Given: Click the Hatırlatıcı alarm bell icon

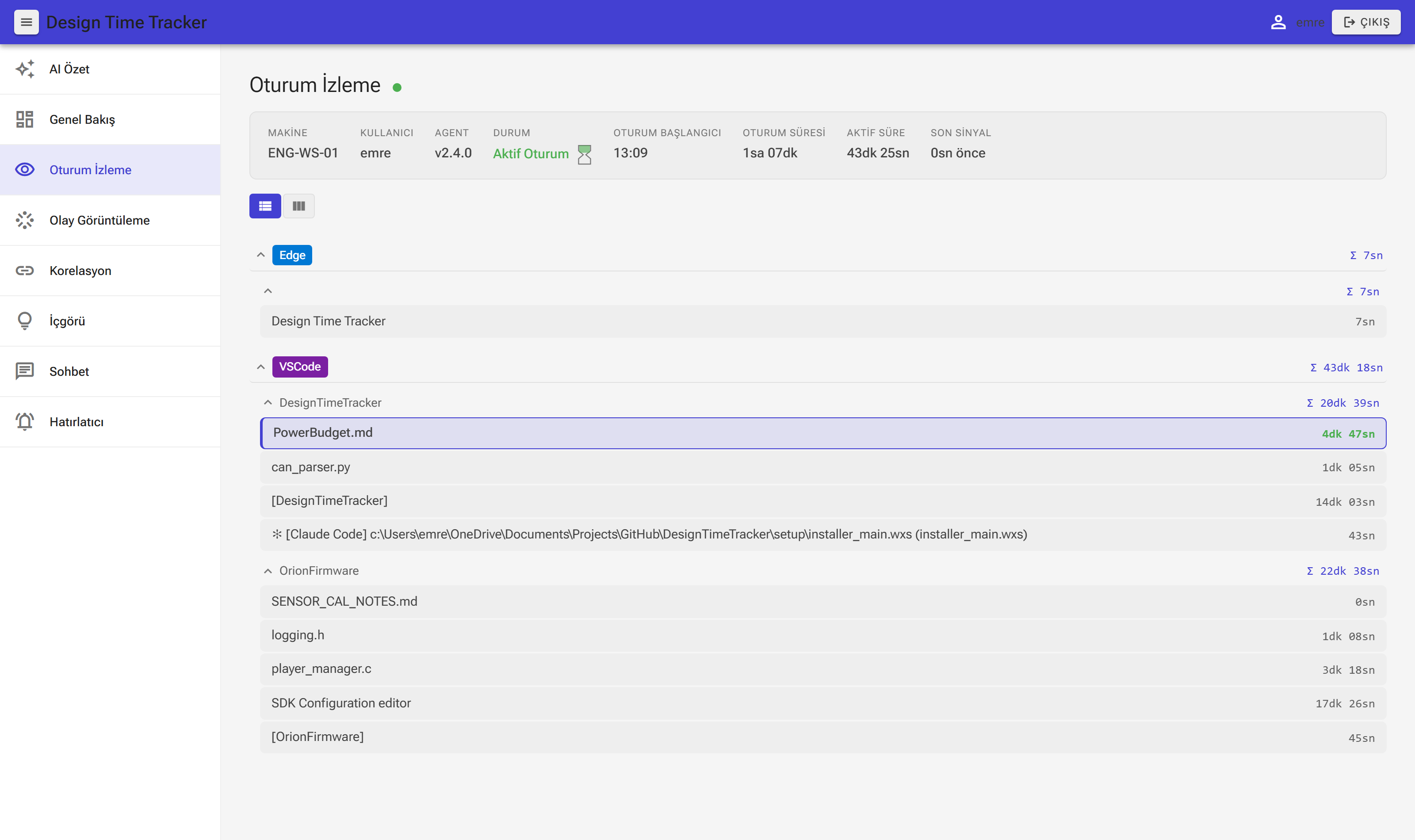Looking at the screenshot, I should [25, 422].
